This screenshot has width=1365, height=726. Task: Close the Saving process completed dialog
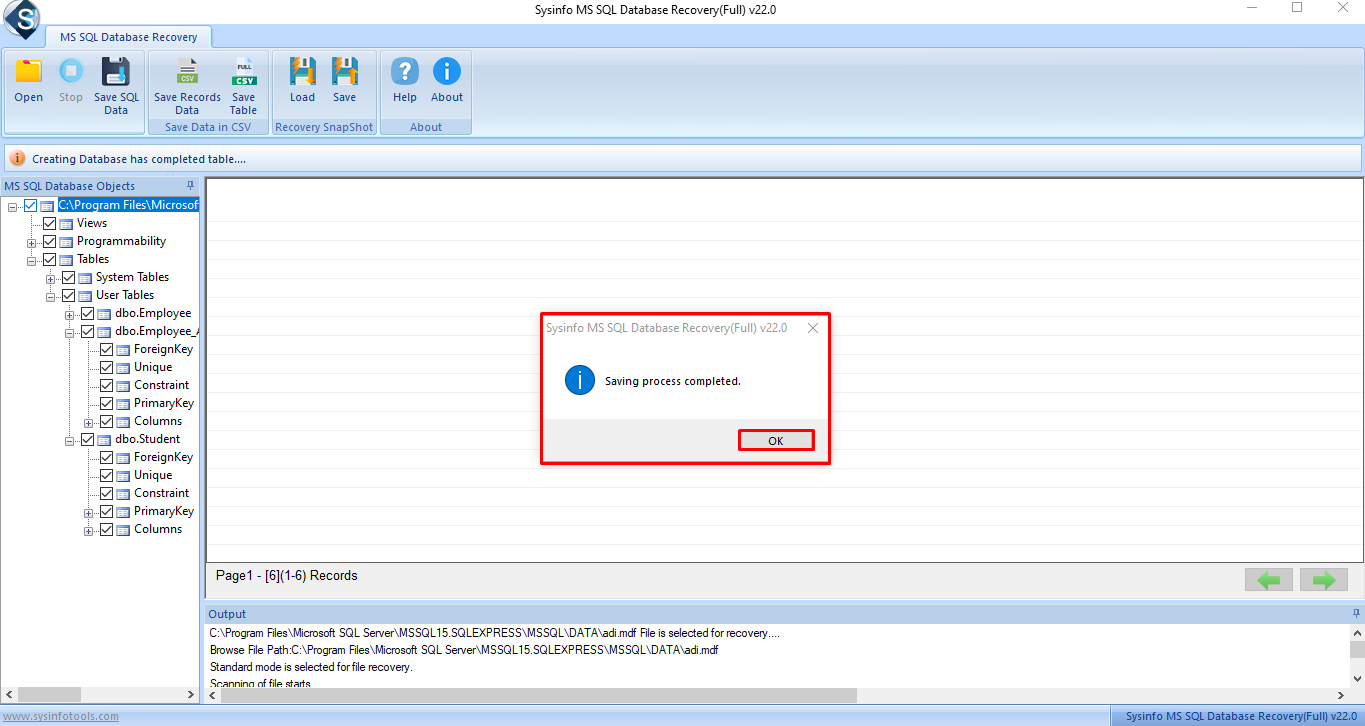(x=813, y=328)
